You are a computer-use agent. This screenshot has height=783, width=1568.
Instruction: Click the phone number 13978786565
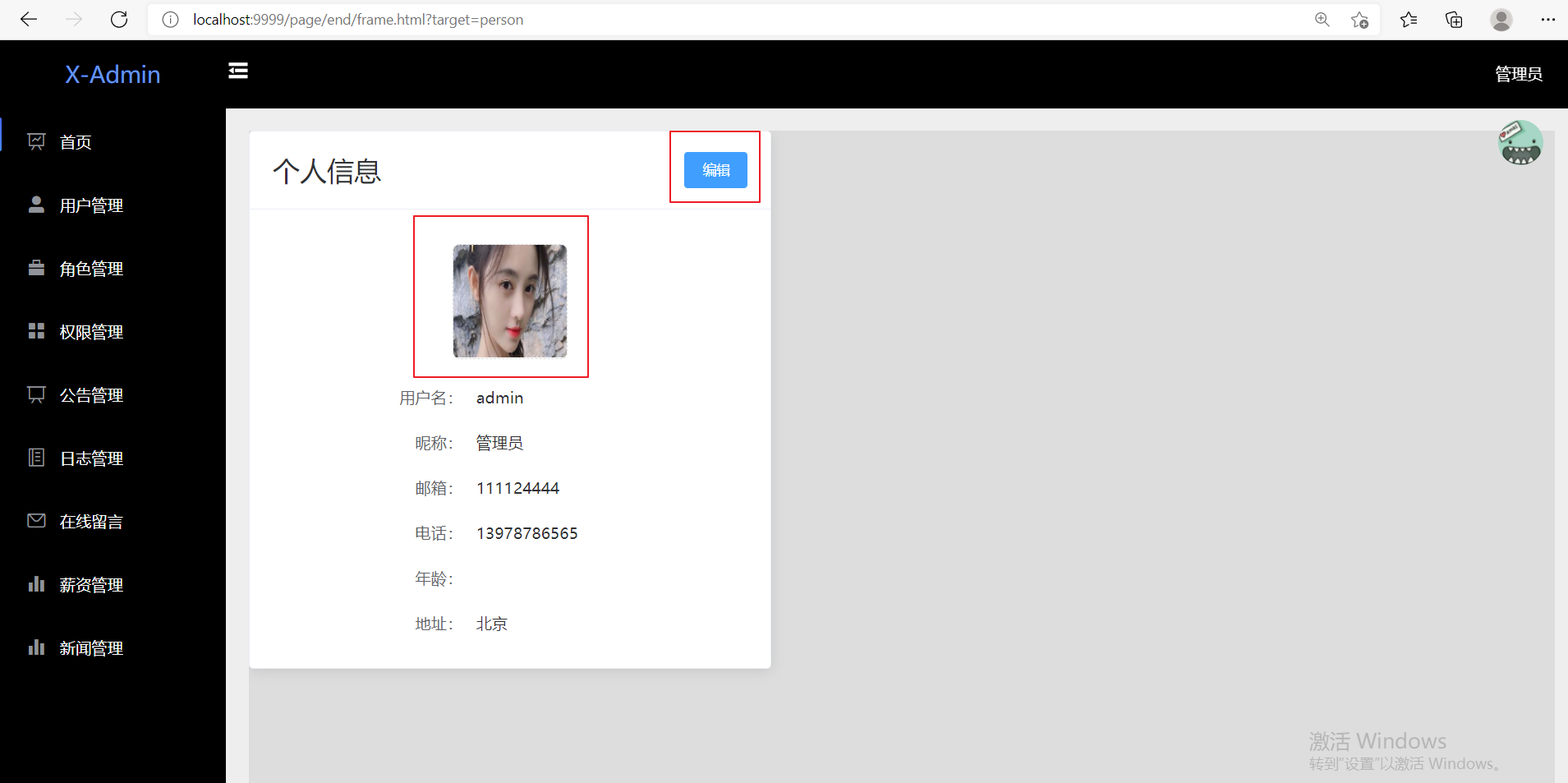[x=526, y=533]
